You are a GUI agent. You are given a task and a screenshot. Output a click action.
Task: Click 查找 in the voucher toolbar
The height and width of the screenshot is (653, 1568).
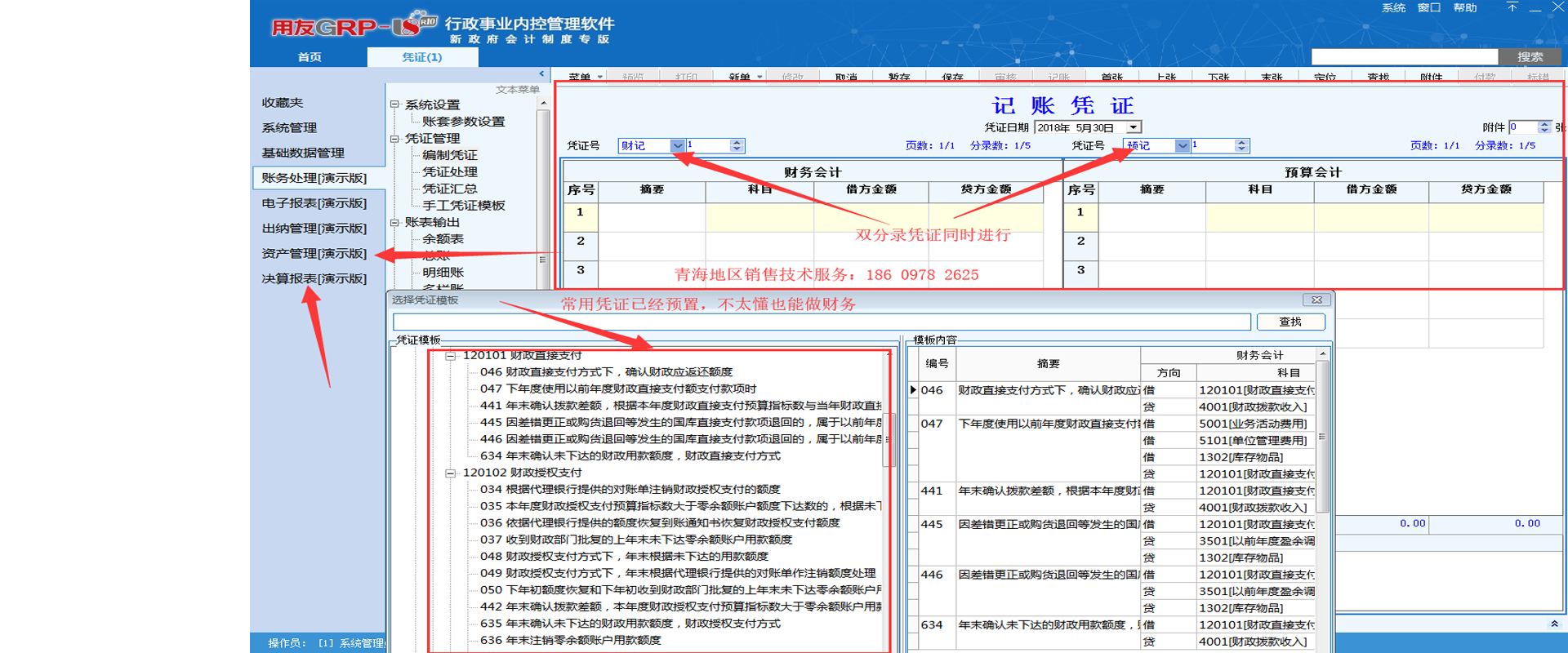tap(1378, 78)
